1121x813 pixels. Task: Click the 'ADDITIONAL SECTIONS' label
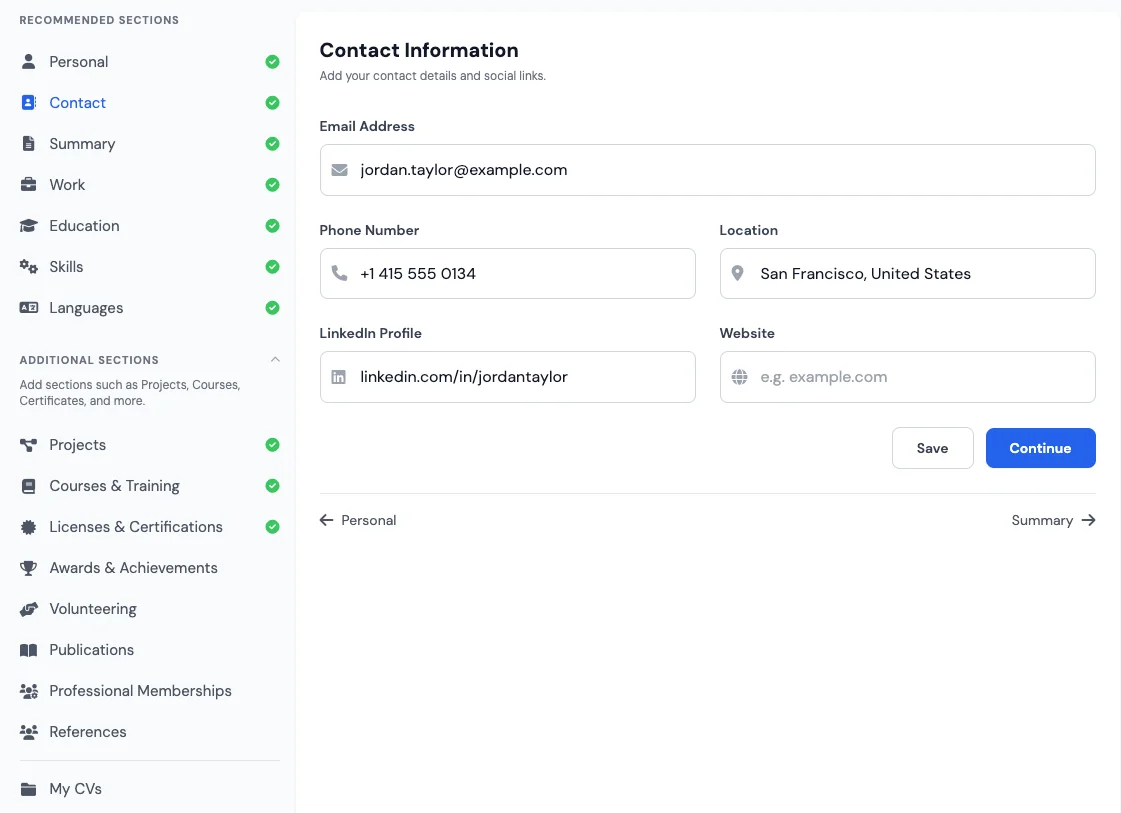(89, 360)
